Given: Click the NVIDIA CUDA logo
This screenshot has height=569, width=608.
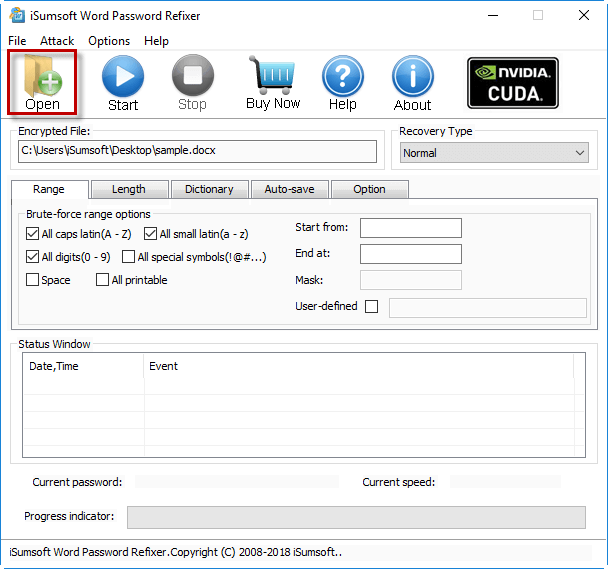Looking at the screenshot, I should pos(513,83).
